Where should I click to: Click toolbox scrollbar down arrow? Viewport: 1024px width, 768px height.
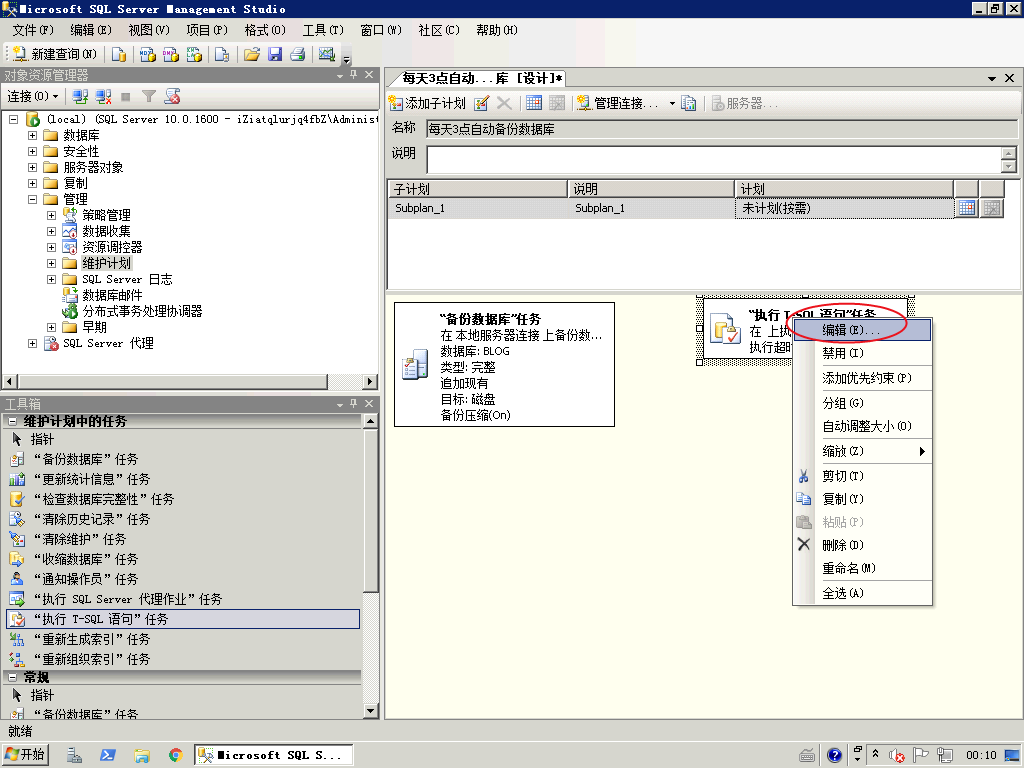tap(370, 711)
